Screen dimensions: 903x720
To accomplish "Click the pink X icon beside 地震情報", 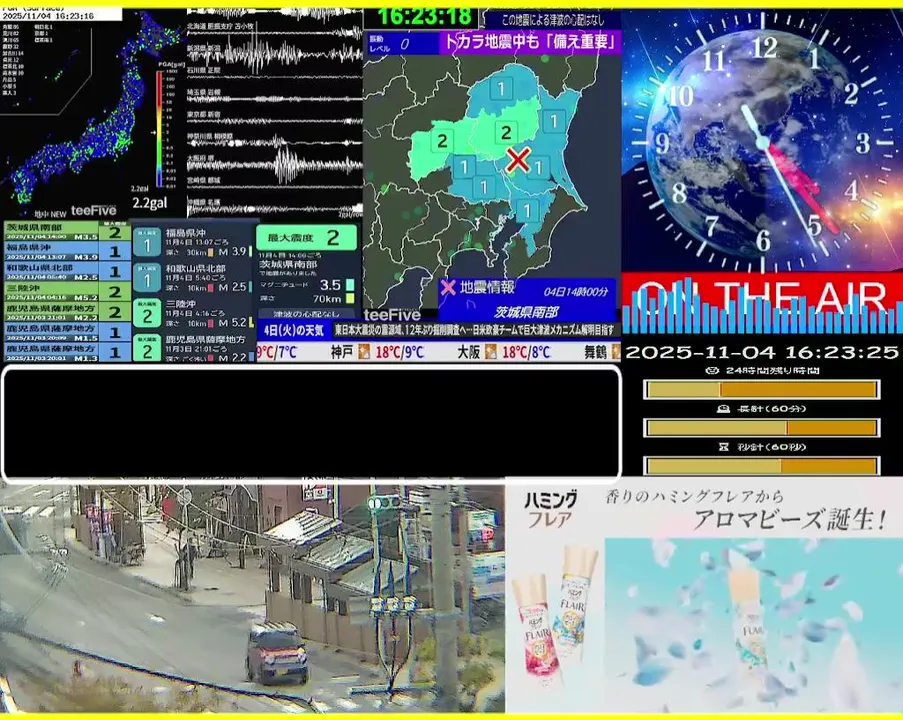I will coord(448,287).
